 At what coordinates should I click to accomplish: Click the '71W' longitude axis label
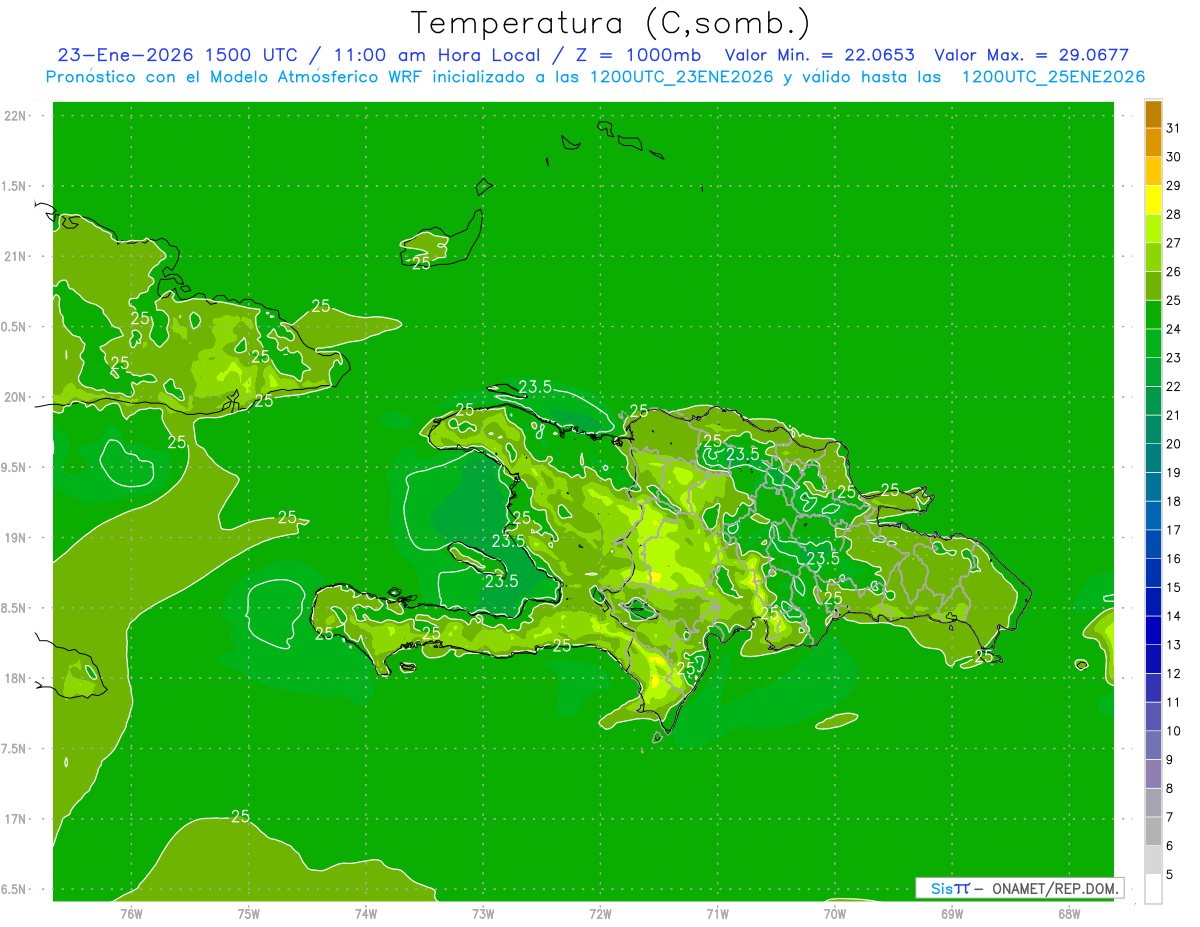[717, 913]
